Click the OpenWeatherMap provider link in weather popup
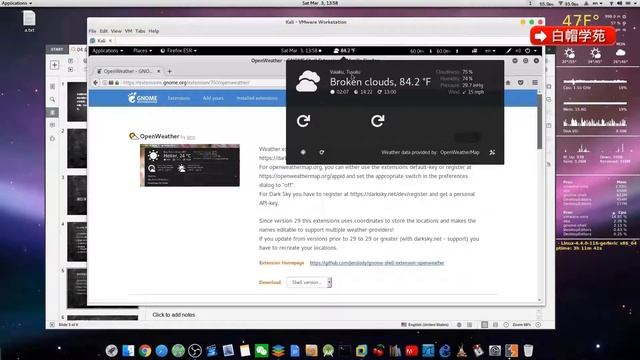The height and width of the screenshot is (360, 640). pyautogui.click(x=460, y=152)
